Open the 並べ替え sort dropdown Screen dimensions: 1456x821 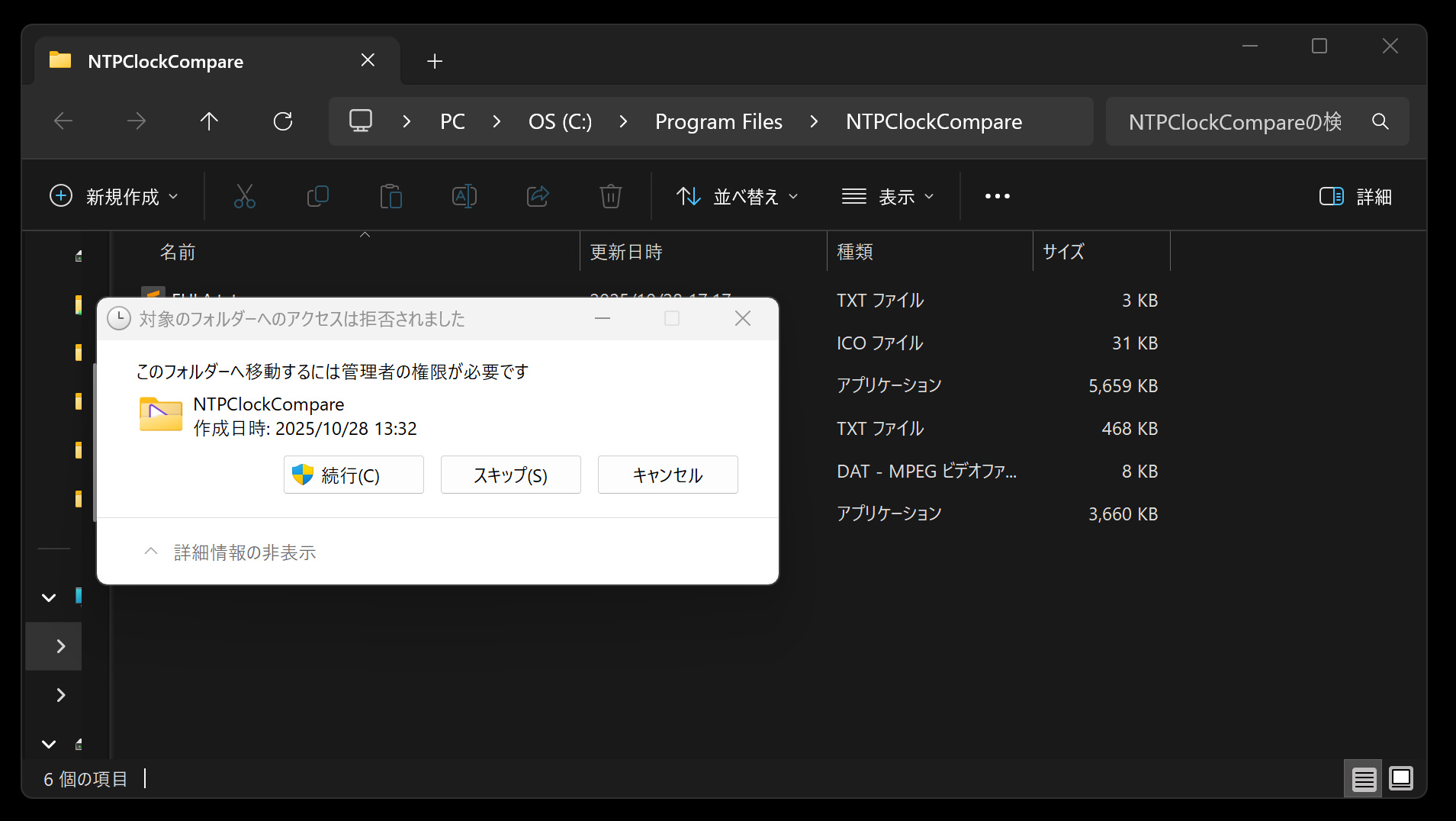(x=737, y=196)
